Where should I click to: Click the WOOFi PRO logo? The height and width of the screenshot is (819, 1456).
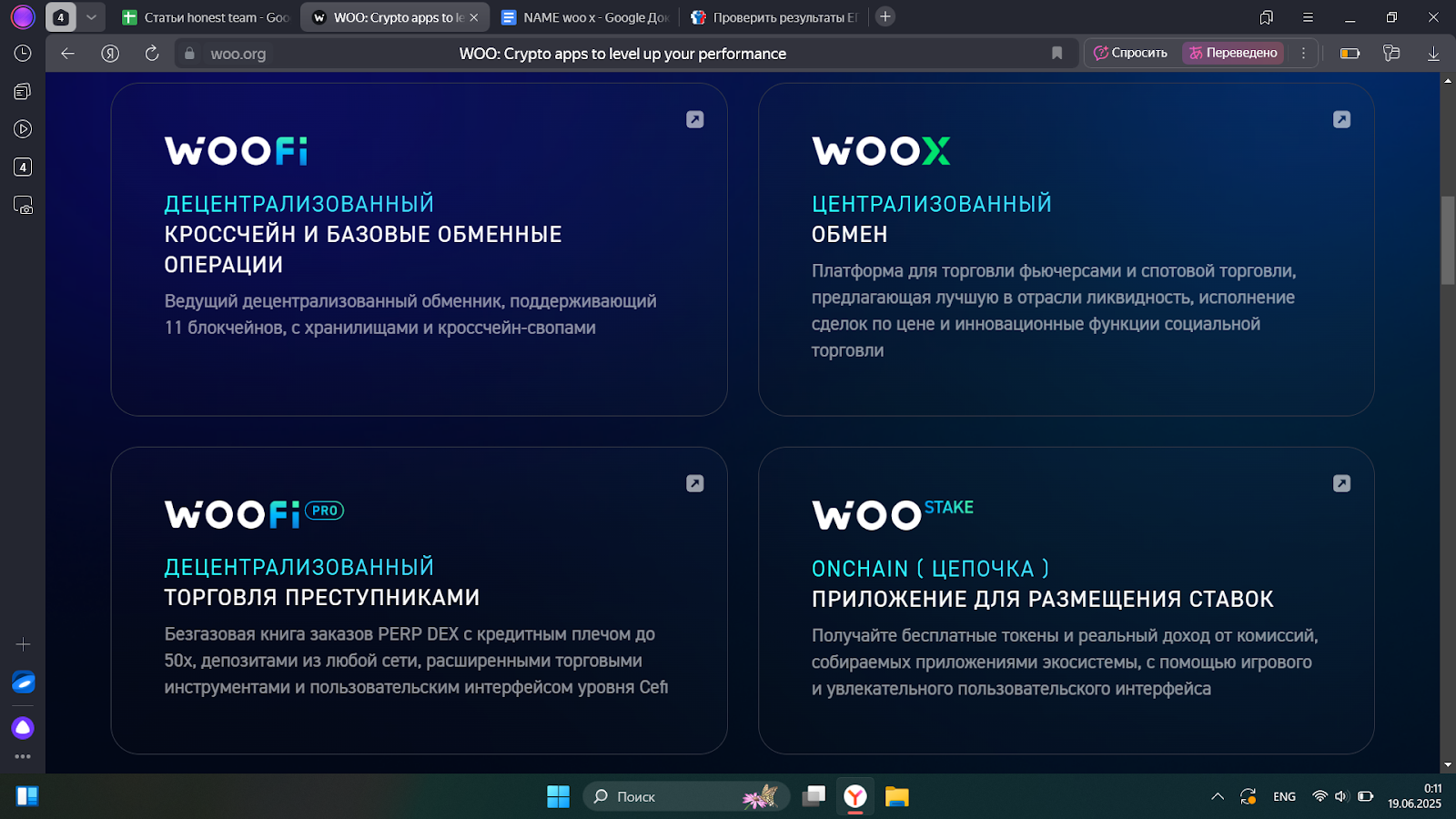(x=254, y=514)
